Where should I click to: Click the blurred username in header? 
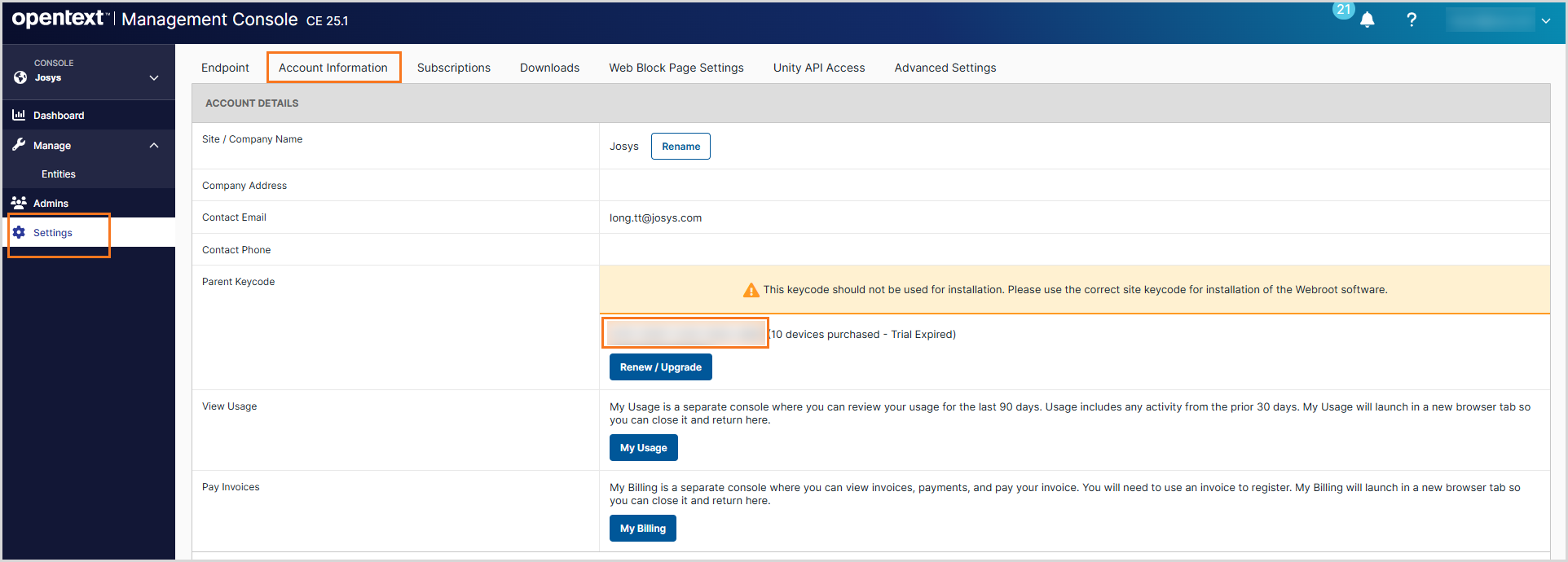(1491, 20)
